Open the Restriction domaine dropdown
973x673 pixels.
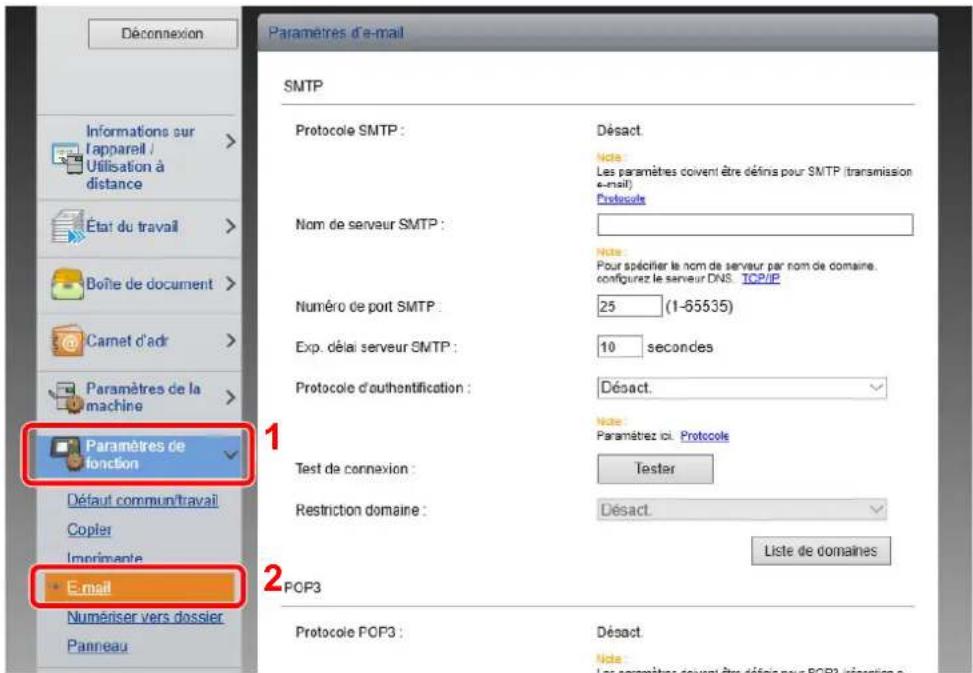click(742, 510)
